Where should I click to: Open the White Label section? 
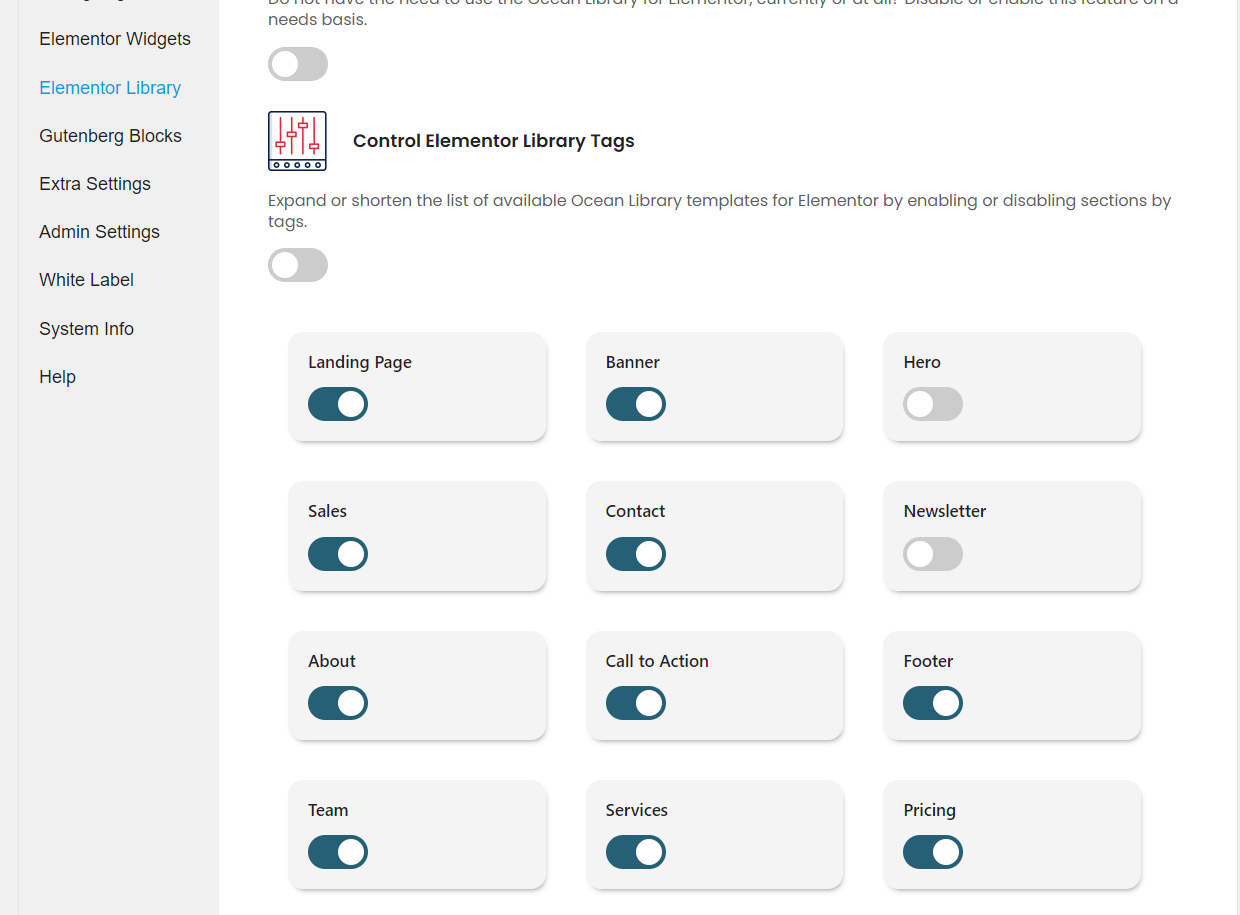click(x=86, y=280)
